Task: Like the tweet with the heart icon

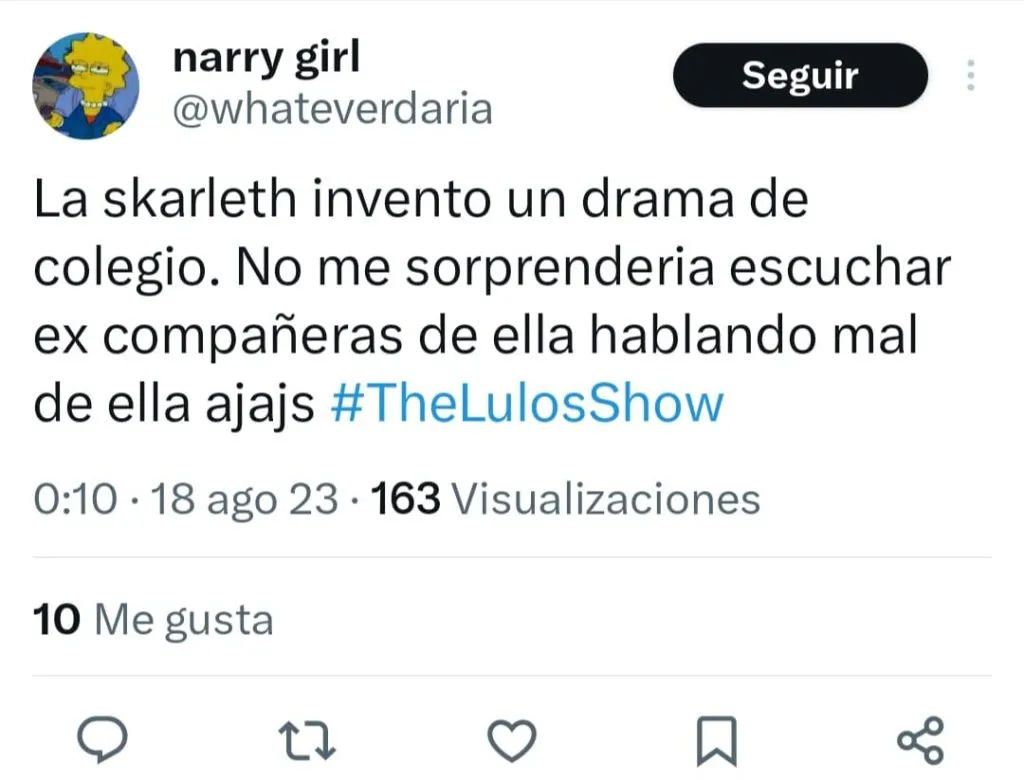Action: tap(513, 740)
